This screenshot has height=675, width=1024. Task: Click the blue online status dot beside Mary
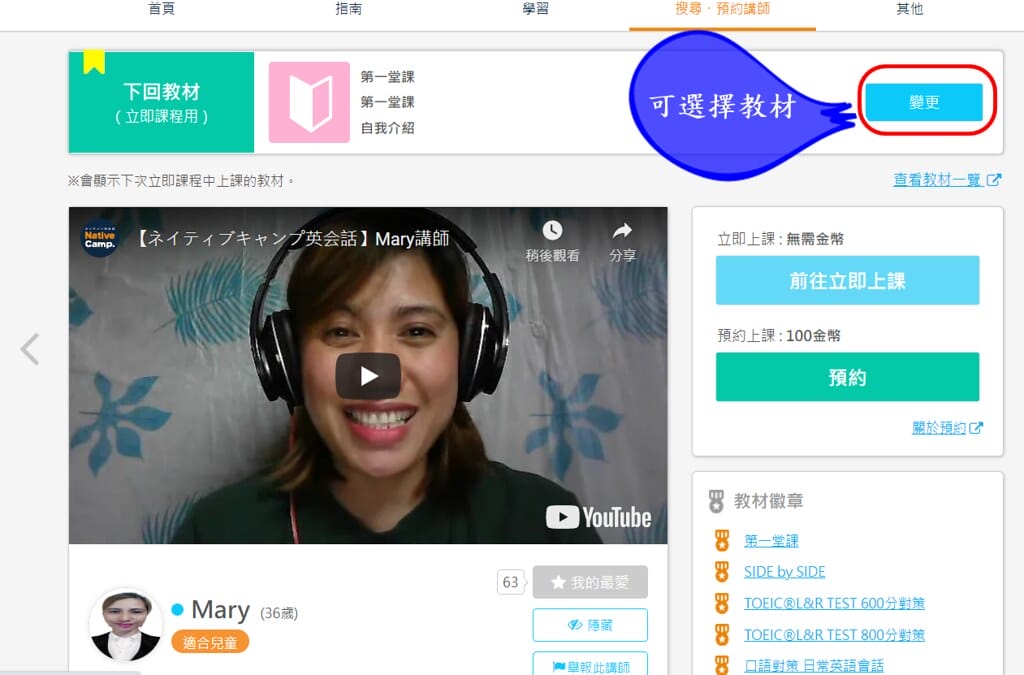point(177,610)
